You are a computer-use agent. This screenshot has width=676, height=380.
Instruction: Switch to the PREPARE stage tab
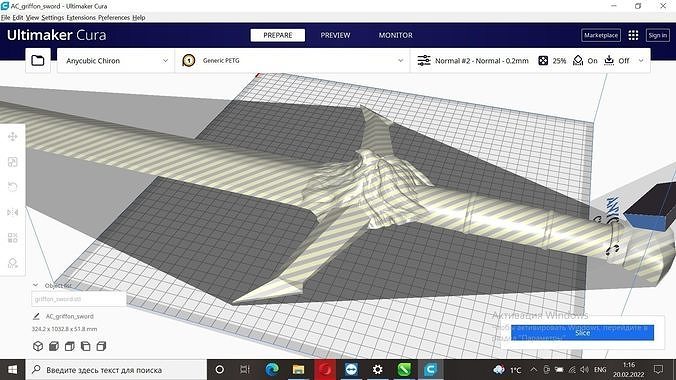tap(278, 35)
